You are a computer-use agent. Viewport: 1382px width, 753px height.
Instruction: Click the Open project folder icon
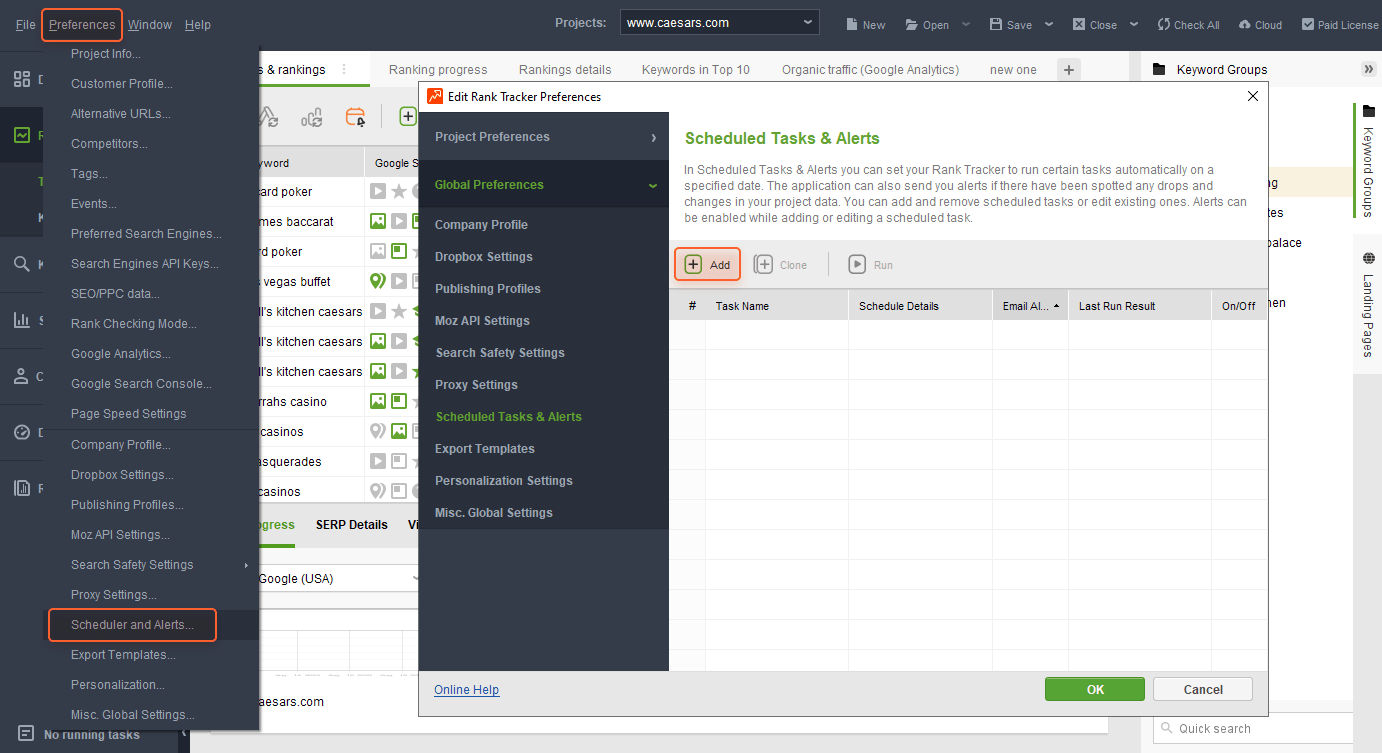912,25
